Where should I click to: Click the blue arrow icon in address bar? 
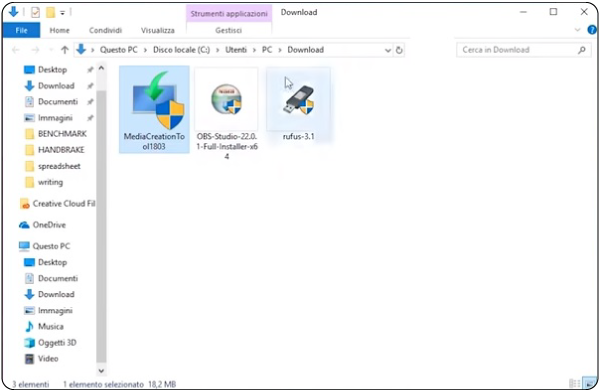[81, 50]
